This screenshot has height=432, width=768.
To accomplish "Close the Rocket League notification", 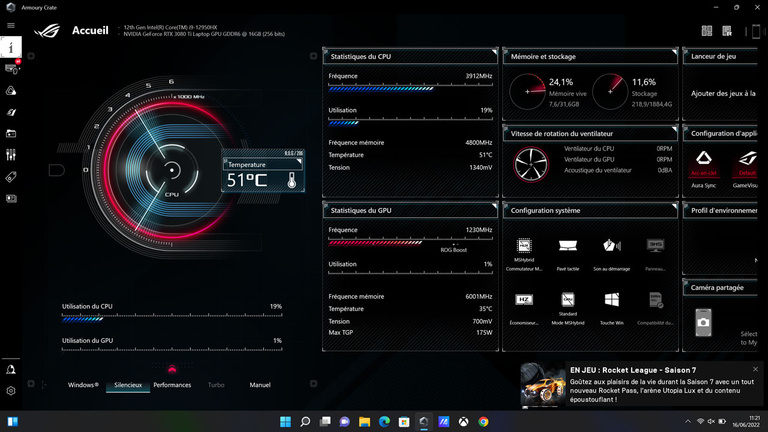I will 755,369.
